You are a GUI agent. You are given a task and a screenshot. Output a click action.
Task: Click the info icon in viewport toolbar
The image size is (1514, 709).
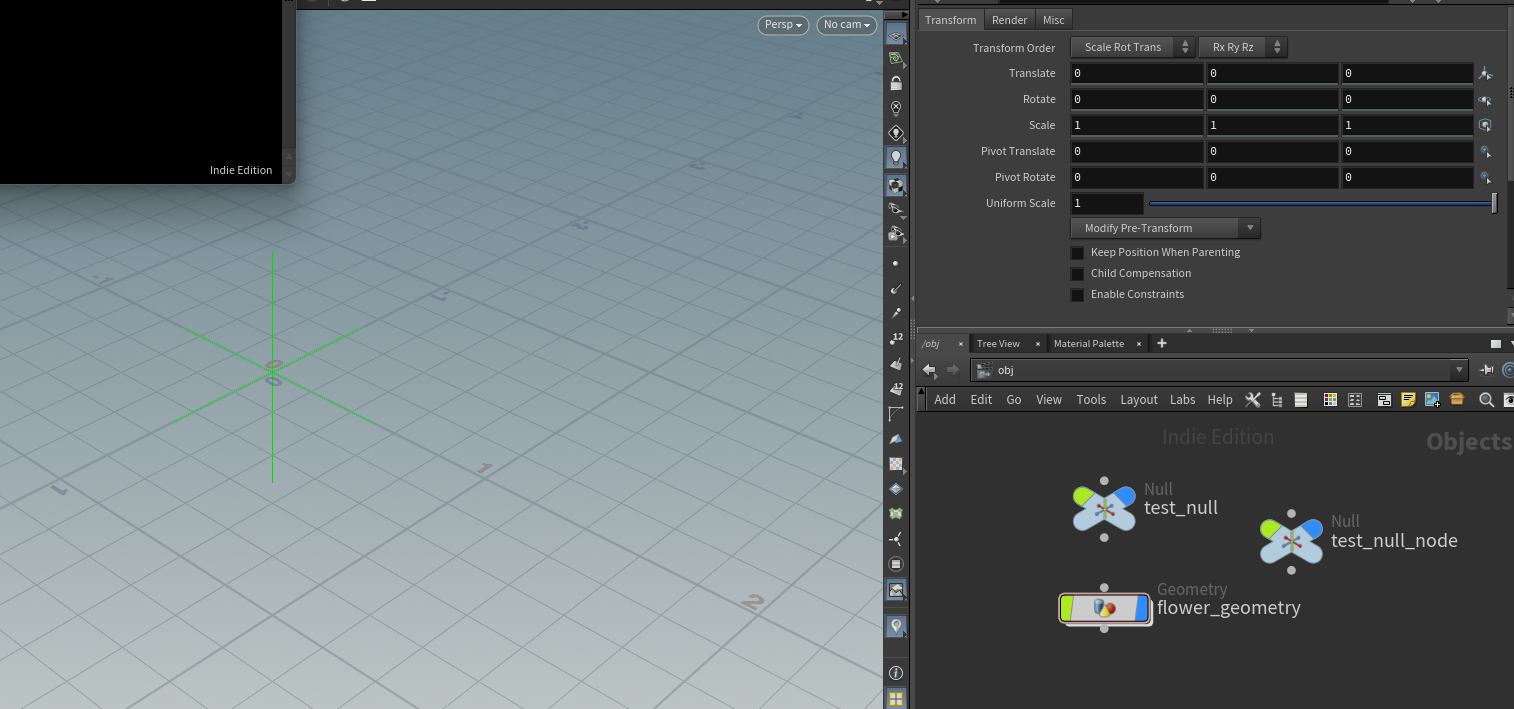click(896, 673)
